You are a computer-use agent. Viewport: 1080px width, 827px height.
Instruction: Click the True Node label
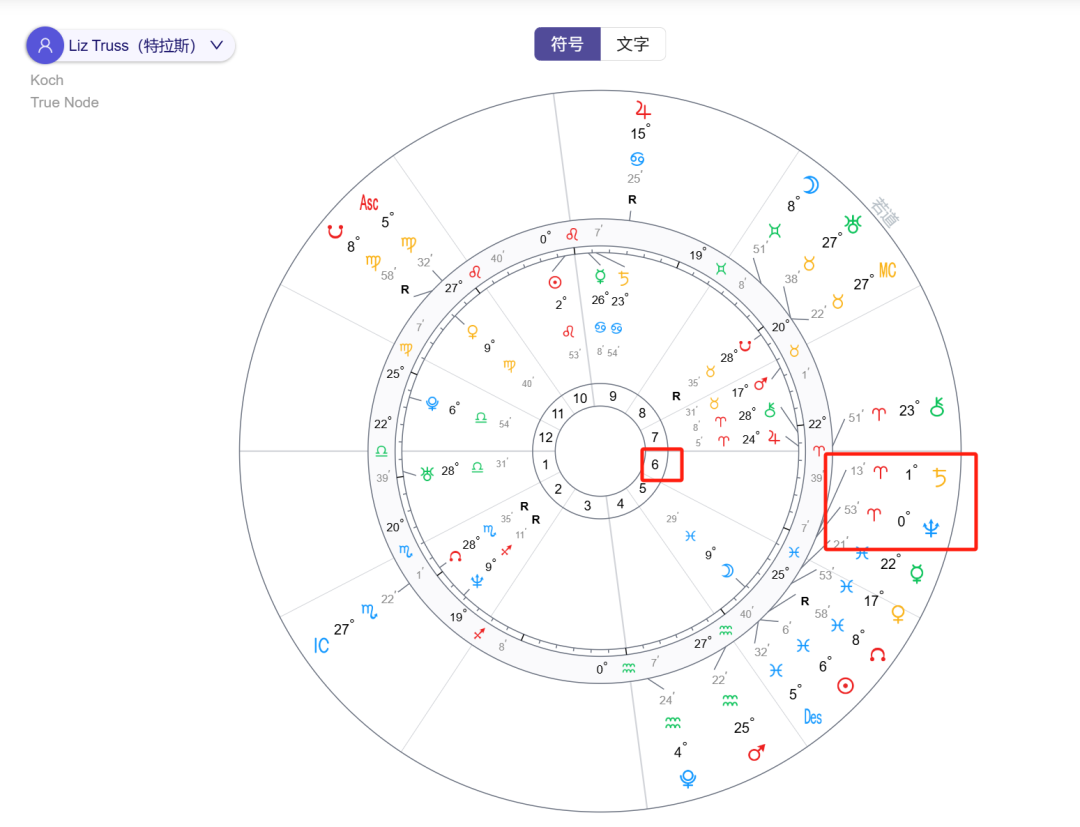(65, 103)
